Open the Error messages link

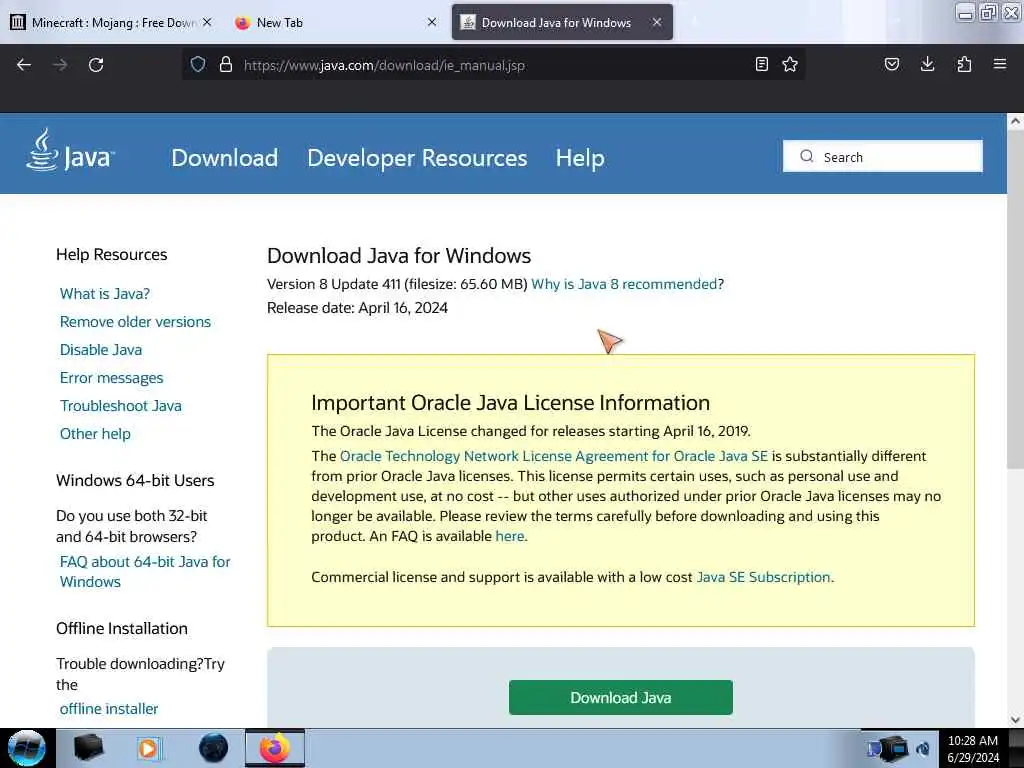(x=112, y=378)
